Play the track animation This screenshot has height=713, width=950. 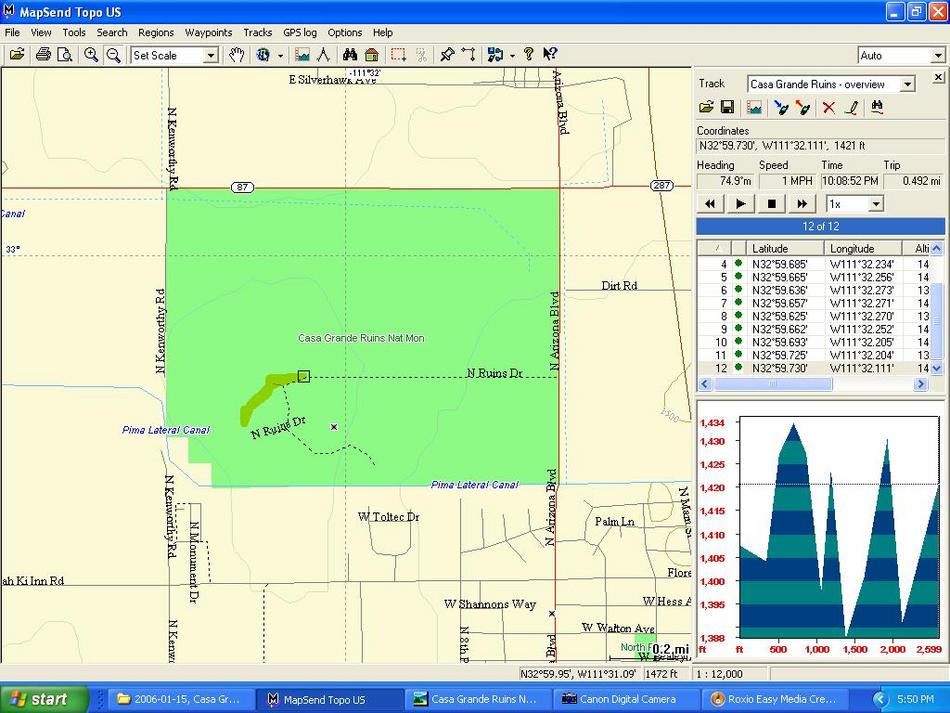(x=740, y=204)
